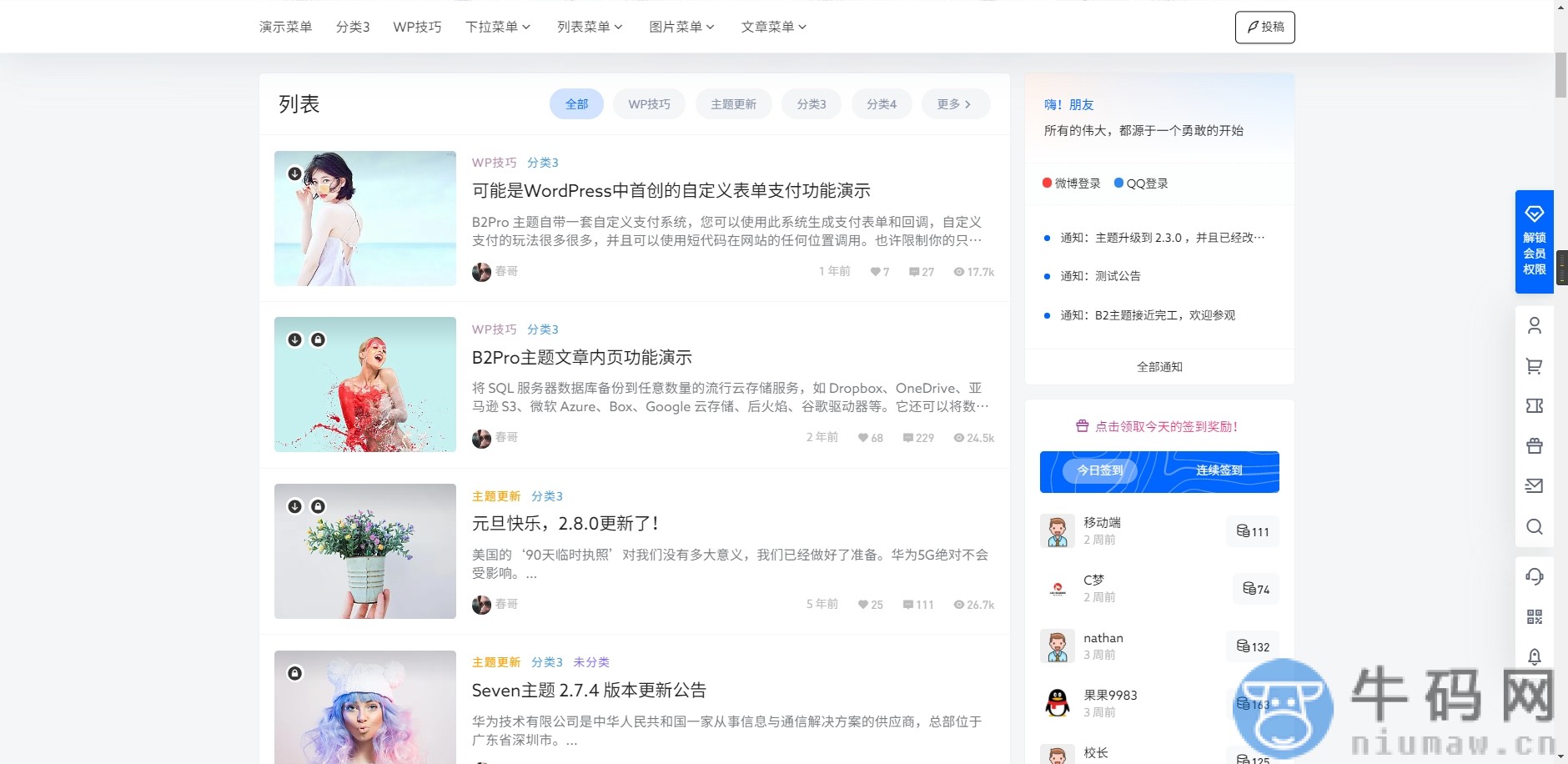The image size is (1568, 764).
Task: Open user 果果9983 in sign-in list
Action: point(1110,696)
